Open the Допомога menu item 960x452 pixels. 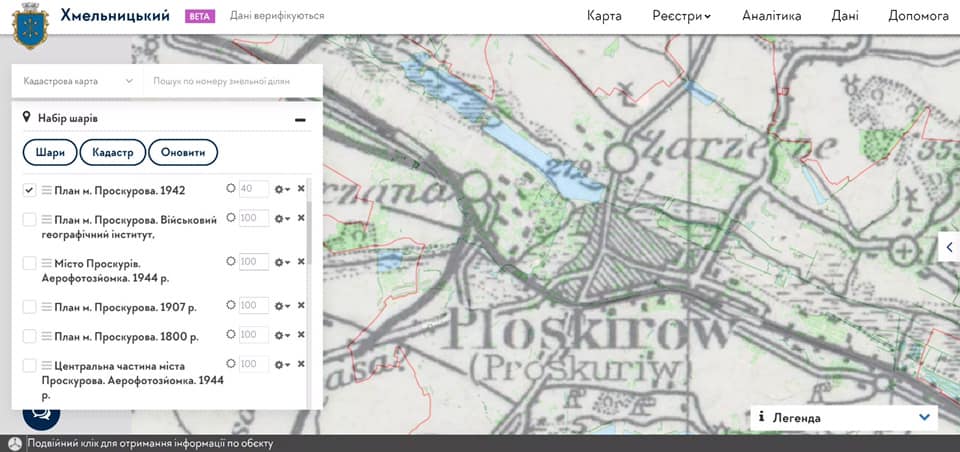pyautogui.click(x=918, y=16)
